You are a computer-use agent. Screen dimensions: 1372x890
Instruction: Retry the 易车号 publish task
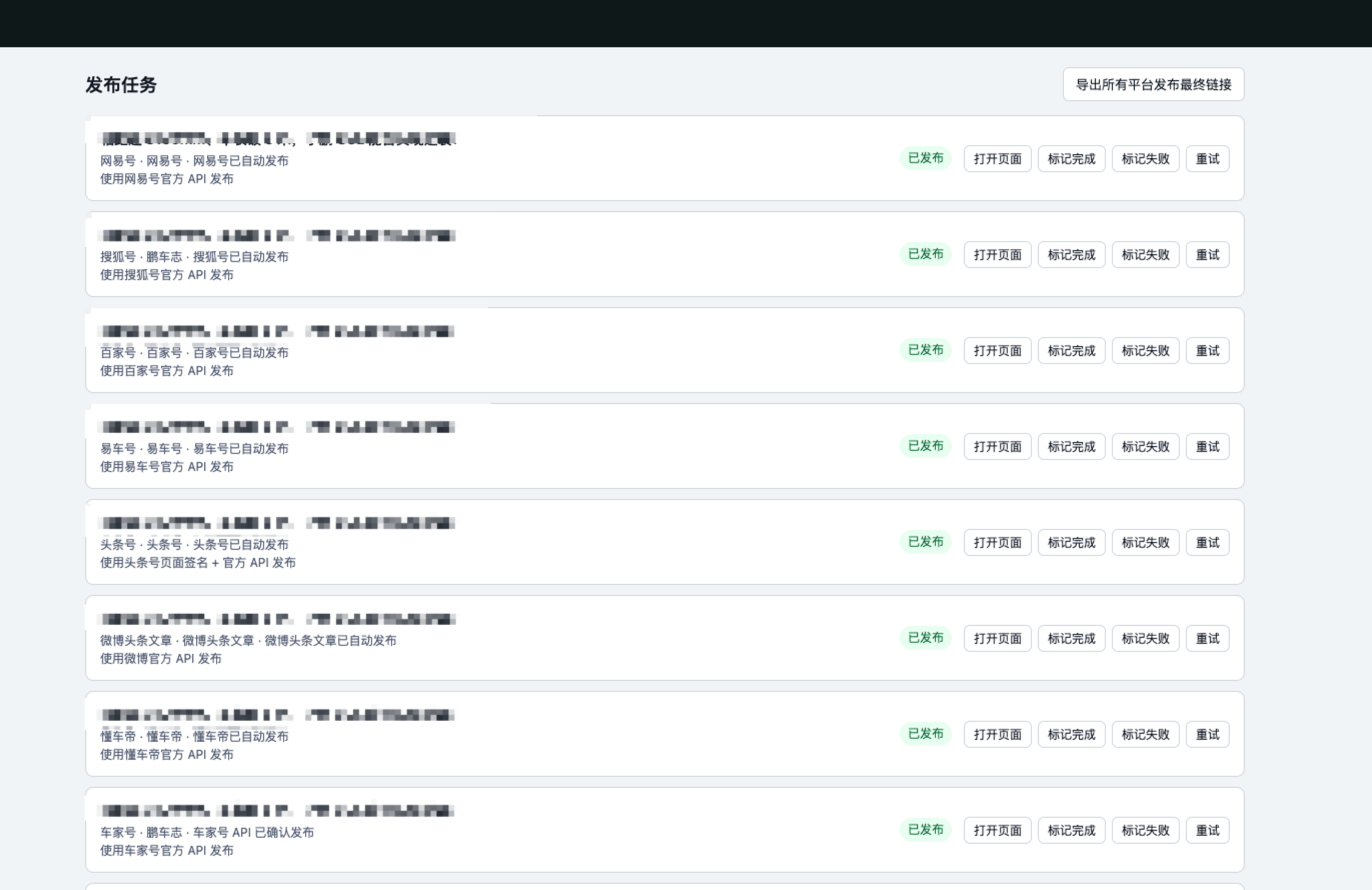[1207, 447]
